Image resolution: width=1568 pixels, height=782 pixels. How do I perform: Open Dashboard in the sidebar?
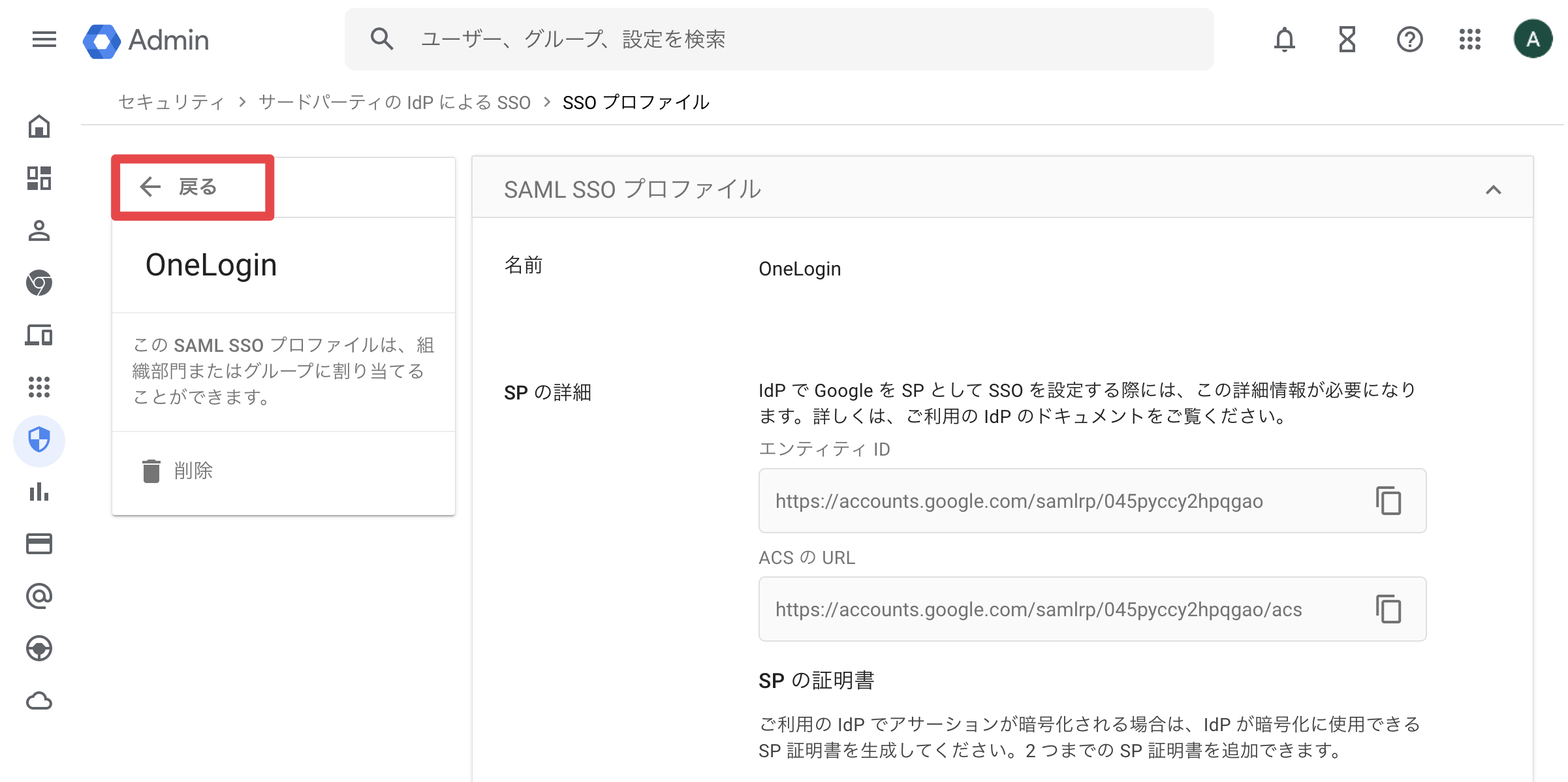point(39,178)
